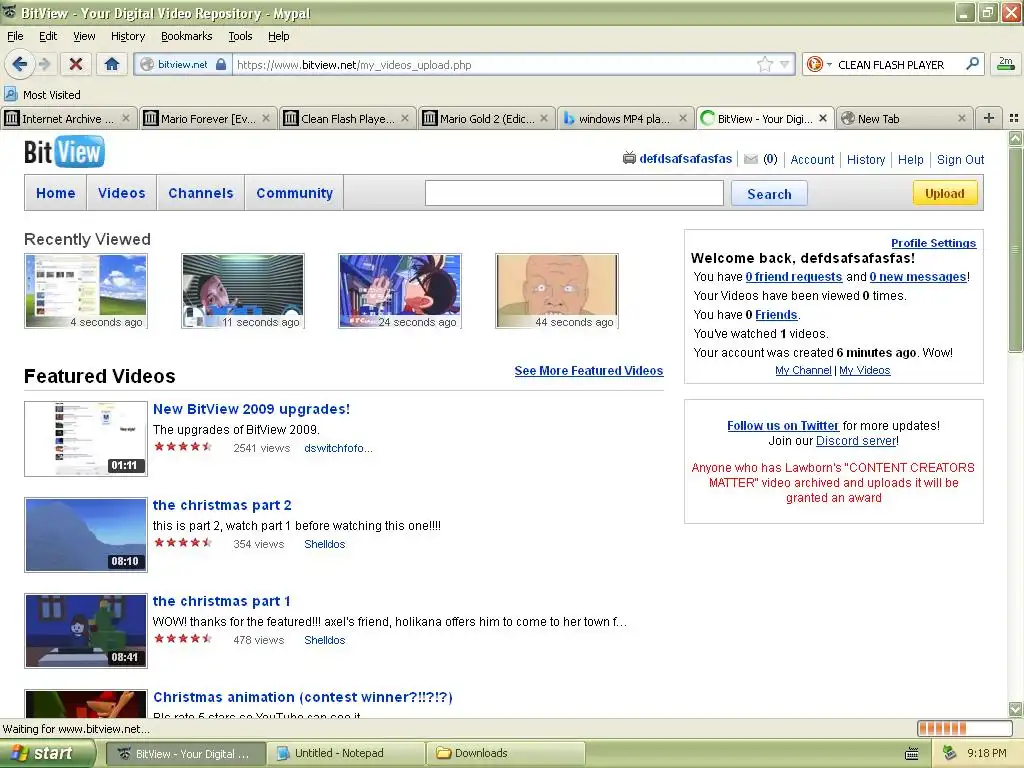The height and width of the screenshot is (768, 1024).
Task: Click the padlock site identity icon
Action: pos(221,64)
